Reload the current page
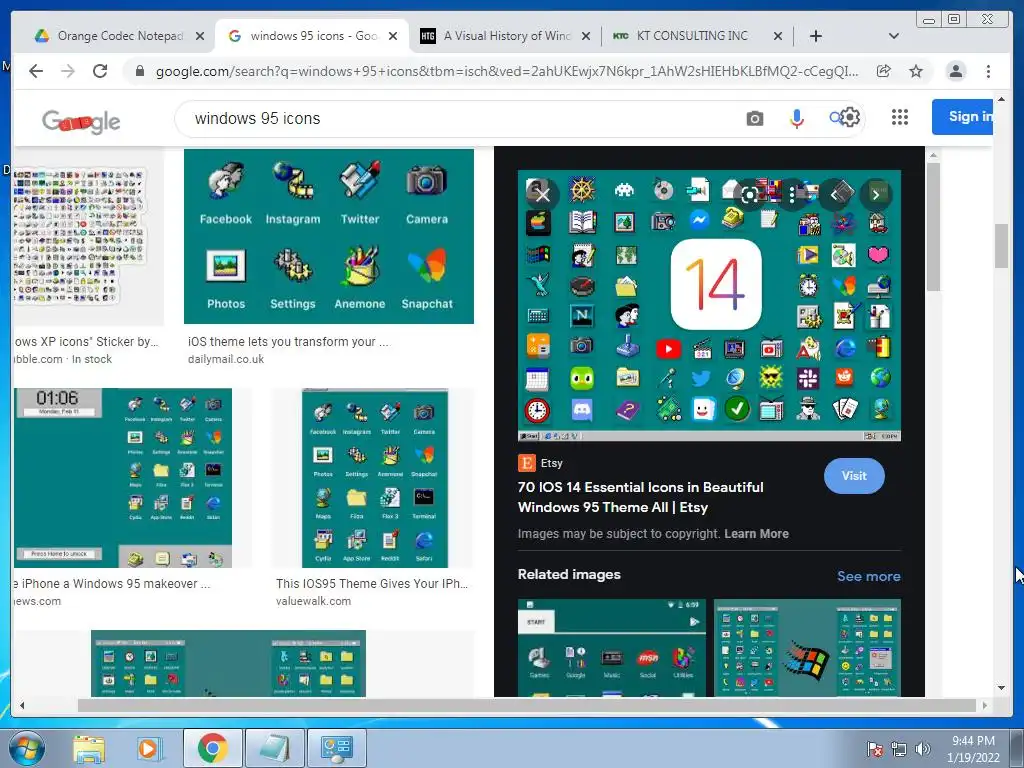Viewport: 1024px width, 768px height. [x=100, y=71]
